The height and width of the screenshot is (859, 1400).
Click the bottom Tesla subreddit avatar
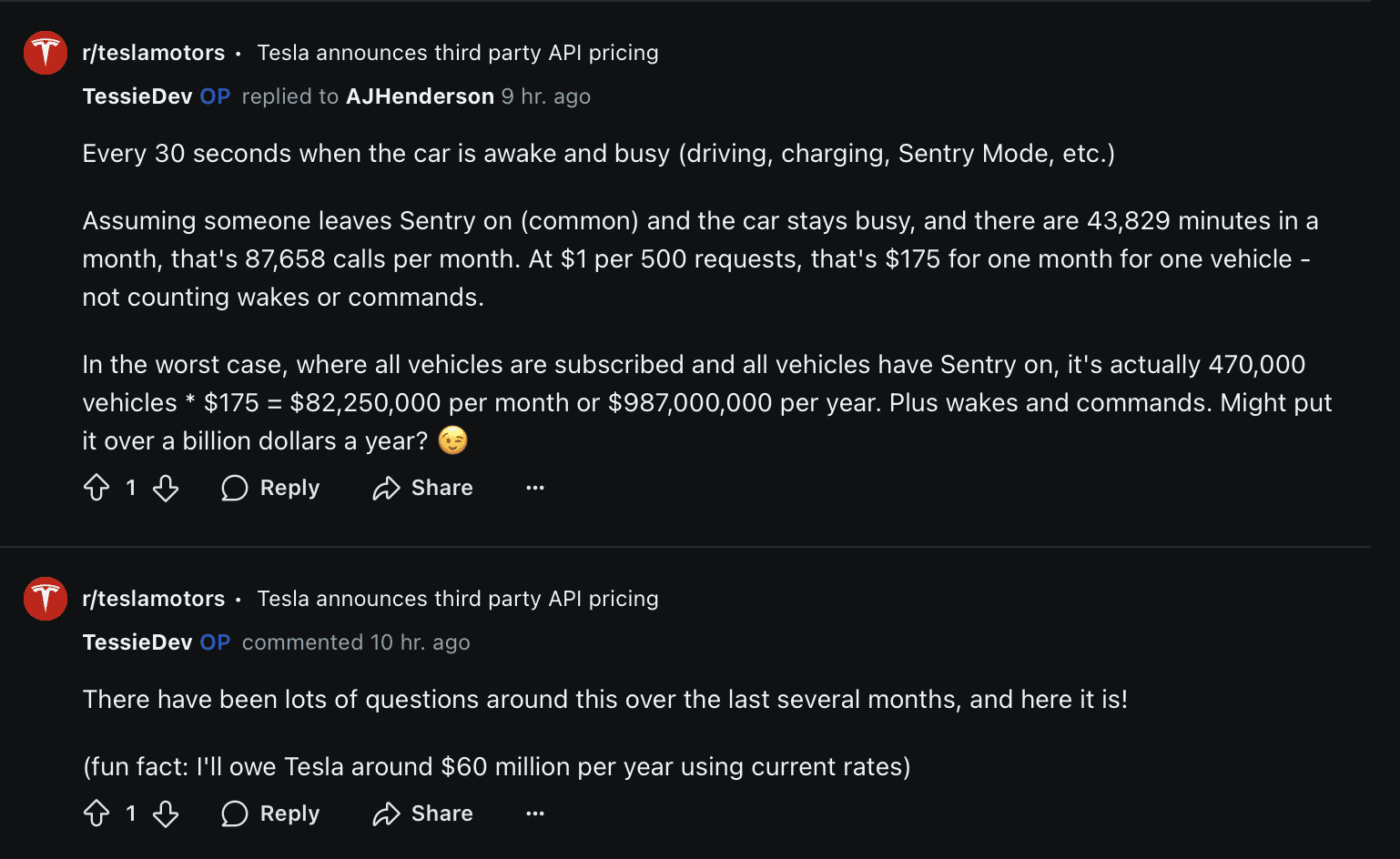click(46, 599)
